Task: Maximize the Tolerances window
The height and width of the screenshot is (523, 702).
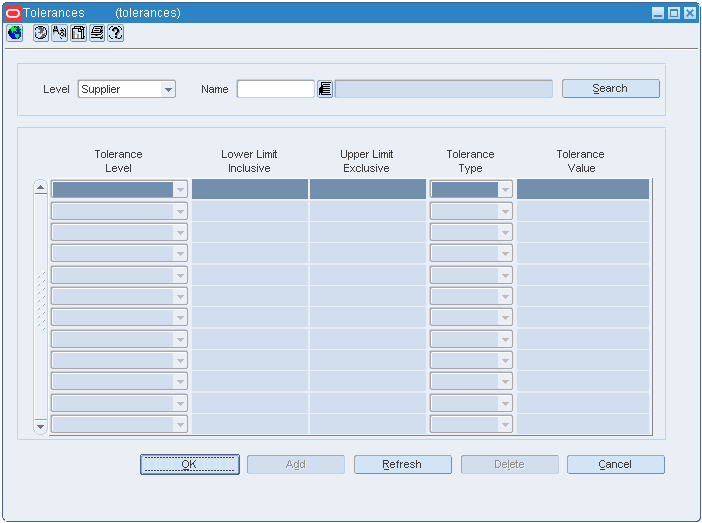Action: [x=674, y=13]
